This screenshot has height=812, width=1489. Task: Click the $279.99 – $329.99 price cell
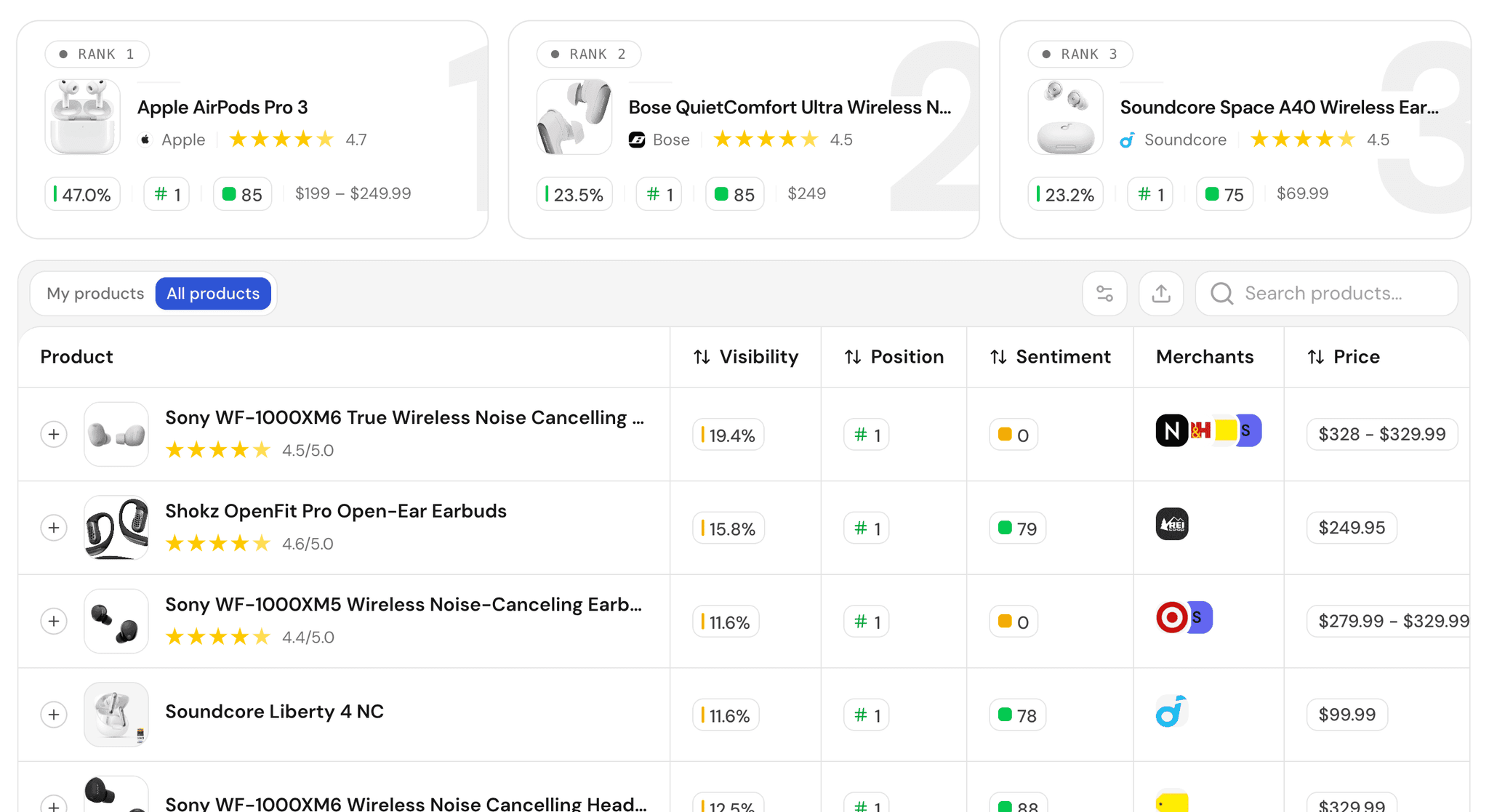1388,622
